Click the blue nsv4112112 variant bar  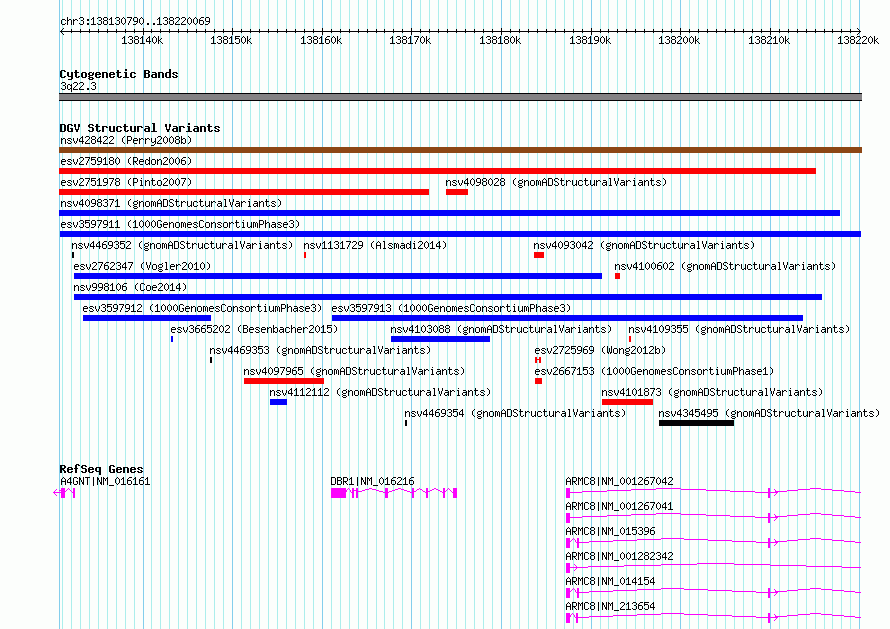coord(279,402)
